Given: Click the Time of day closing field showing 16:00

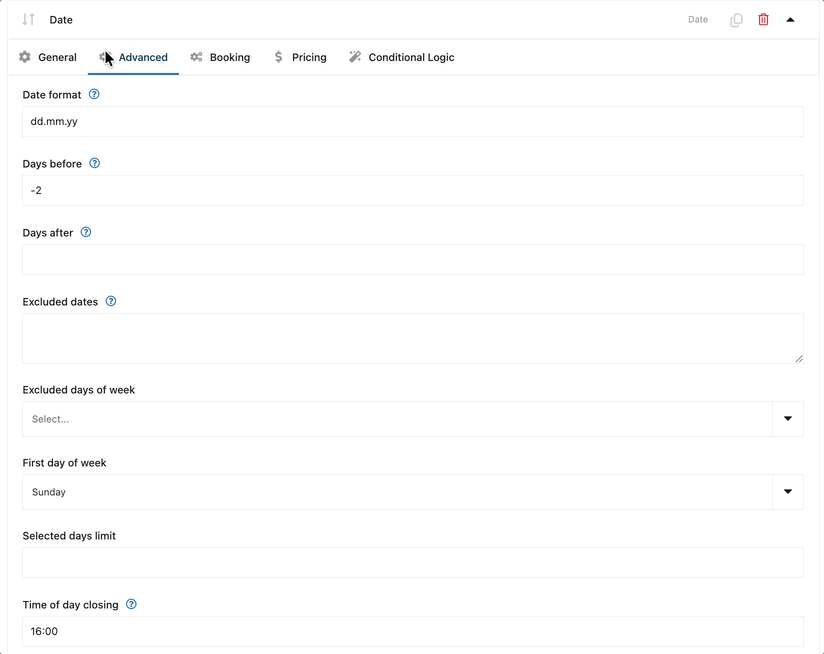Looking at the screenshot, I should [x=412, y=631].
